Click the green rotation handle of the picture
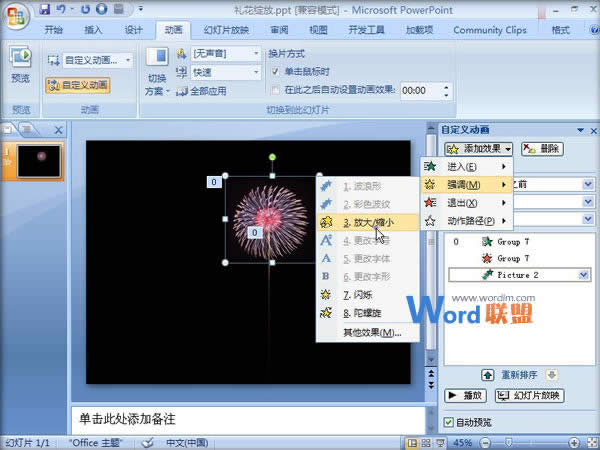 tap(272, 157)
